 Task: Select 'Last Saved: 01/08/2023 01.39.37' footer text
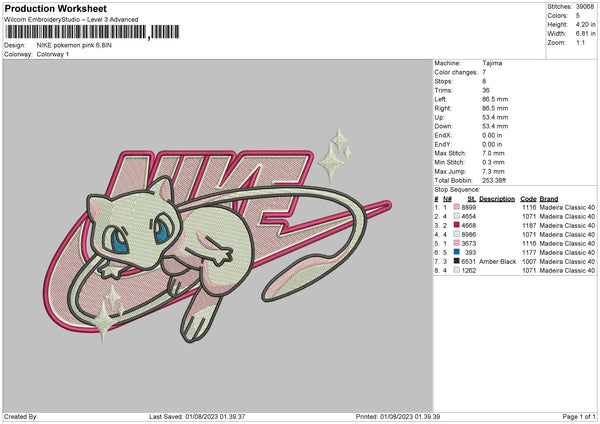pyautogui.click(x=197, y=416)
